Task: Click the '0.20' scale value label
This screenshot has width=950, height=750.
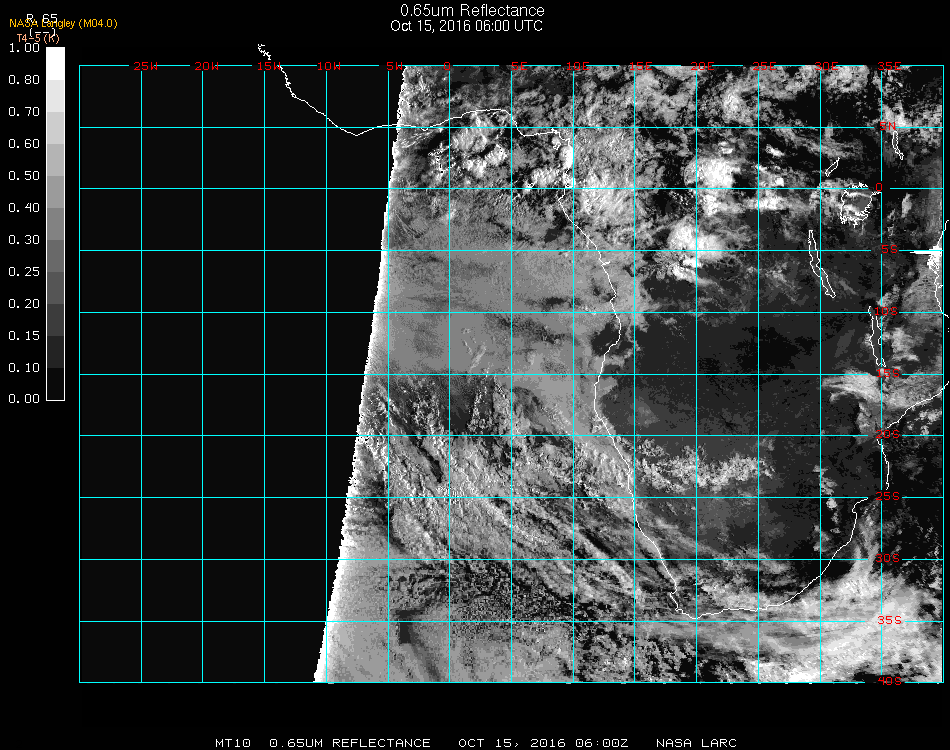Action: 24,304
